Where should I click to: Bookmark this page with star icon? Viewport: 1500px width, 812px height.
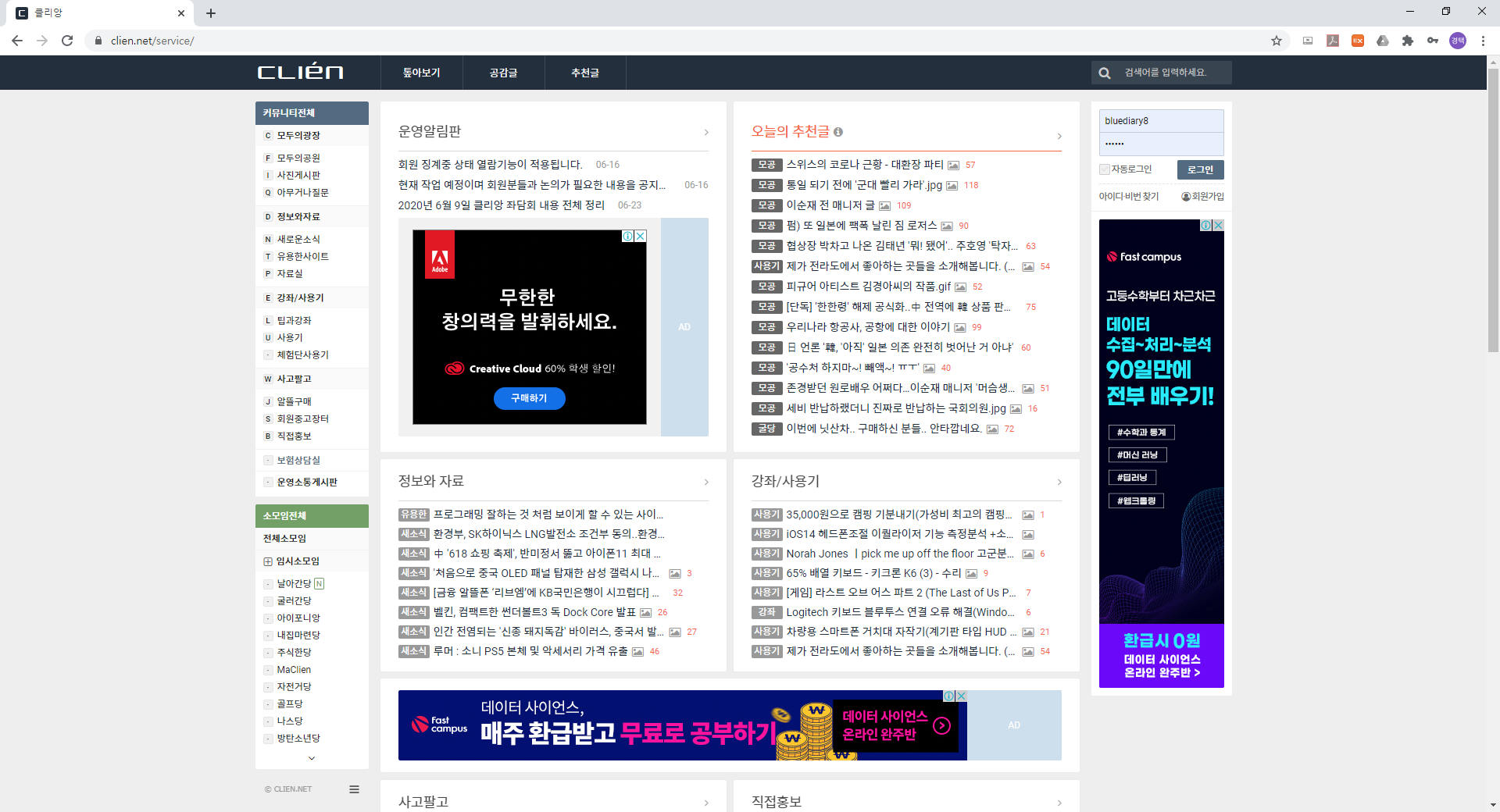[1277, 41]
